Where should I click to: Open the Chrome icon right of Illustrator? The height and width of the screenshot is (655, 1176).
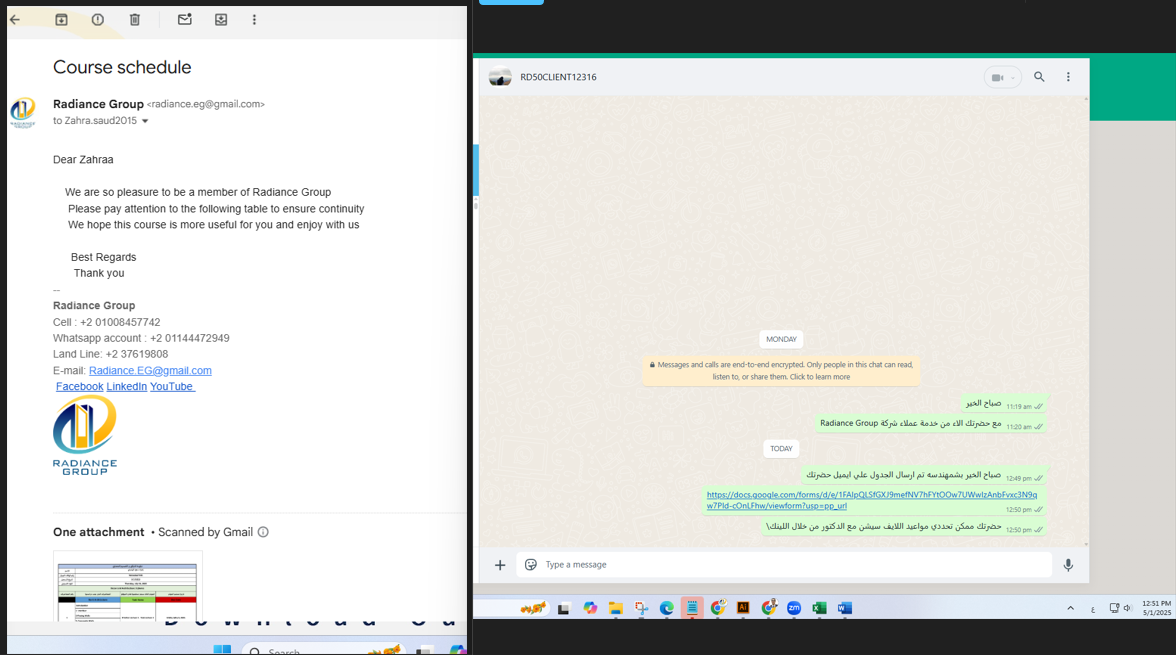click(x=769, y=608)
